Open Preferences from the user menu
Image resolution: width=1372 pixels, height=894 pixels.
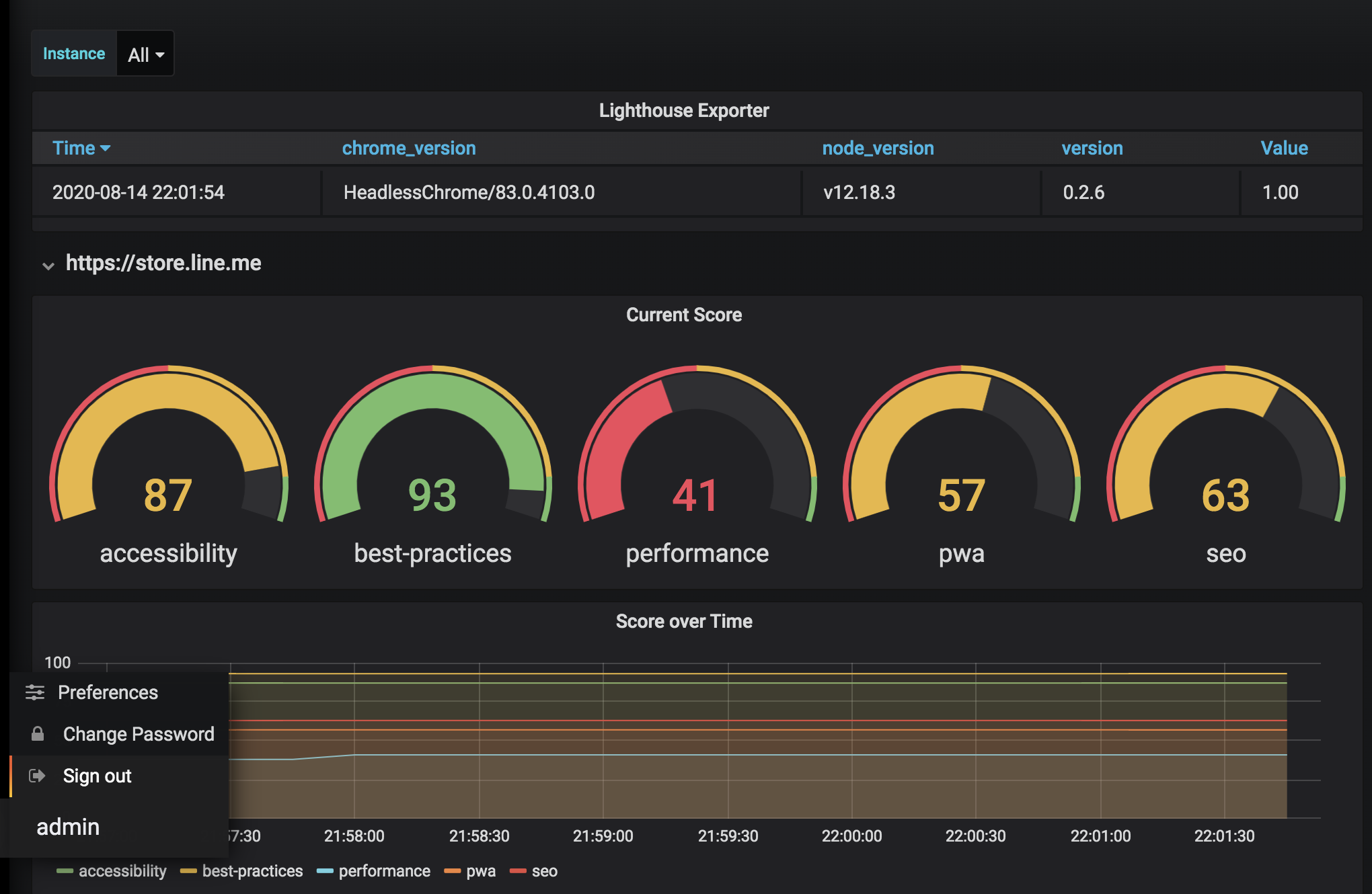point(108,692)
